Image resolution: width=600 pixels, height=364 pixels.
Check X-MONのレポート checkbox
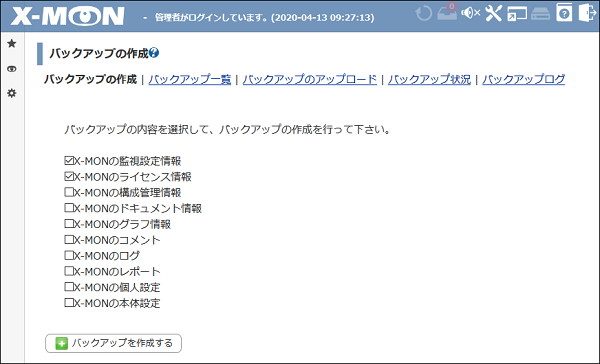(69, 271)
